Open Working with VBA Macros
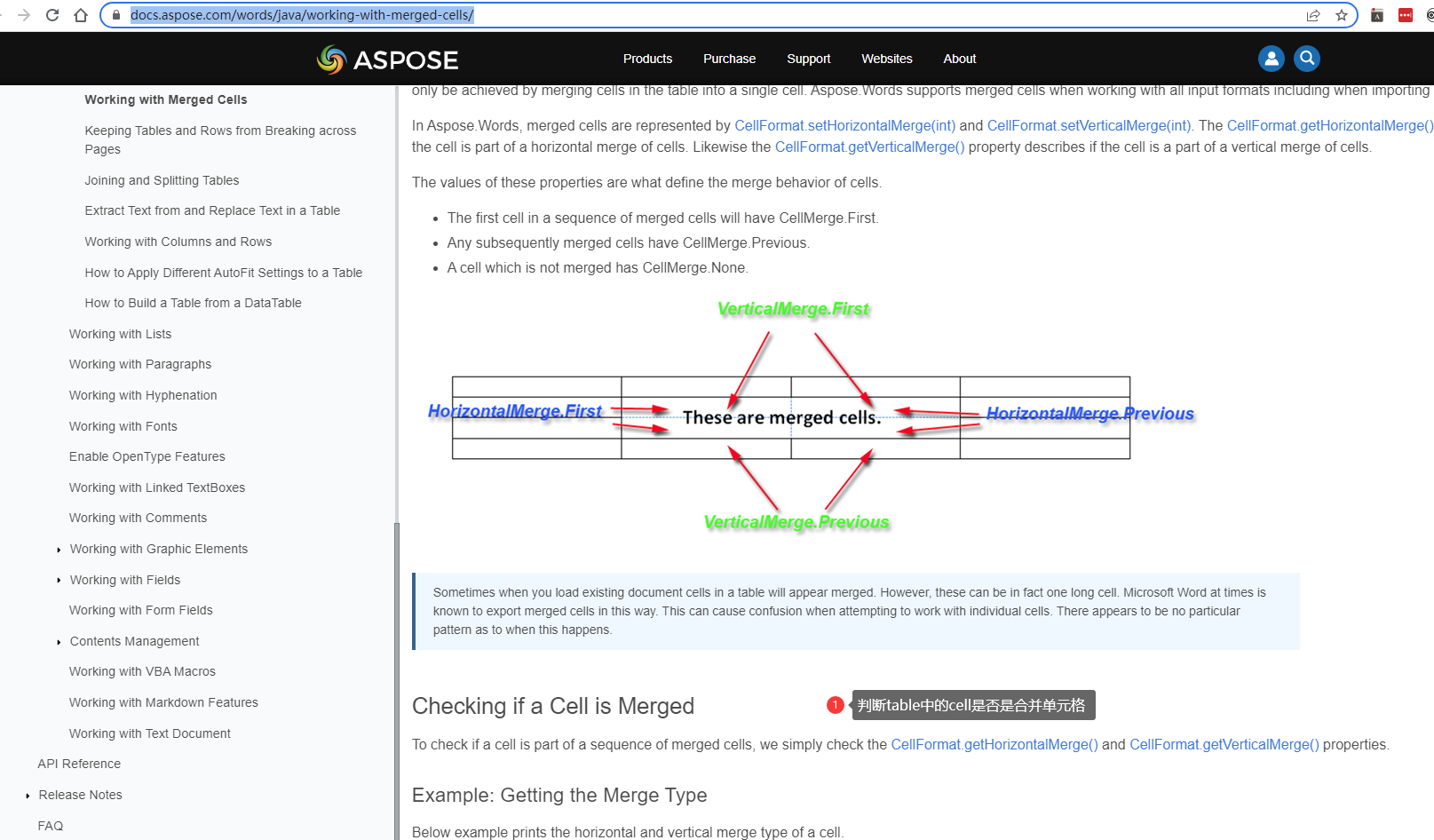1434x840 pixels. pyautogui.click(x=142, y=671)
